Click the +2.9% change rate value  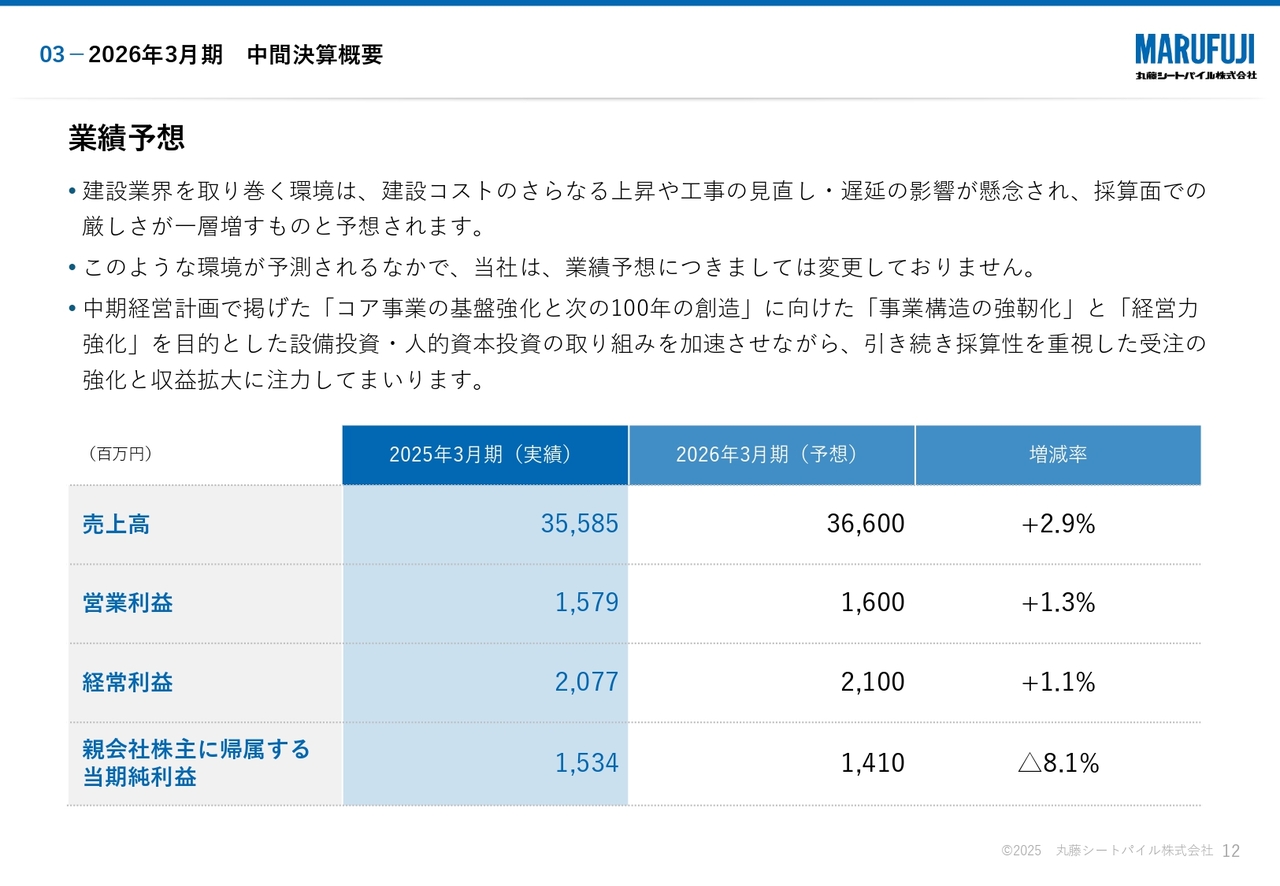(x=1058, y=524)
